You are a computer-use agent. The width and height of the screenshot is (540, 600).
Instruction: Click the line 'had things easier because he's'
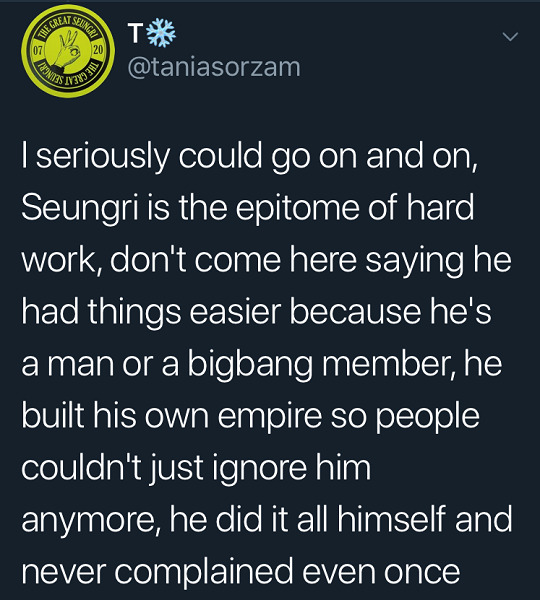(256, 311)
